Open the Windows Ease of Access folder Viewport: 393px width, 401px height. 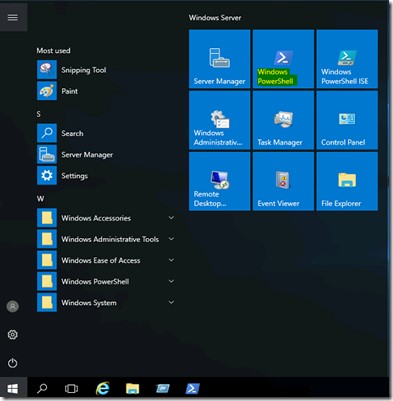click(106, 260)
